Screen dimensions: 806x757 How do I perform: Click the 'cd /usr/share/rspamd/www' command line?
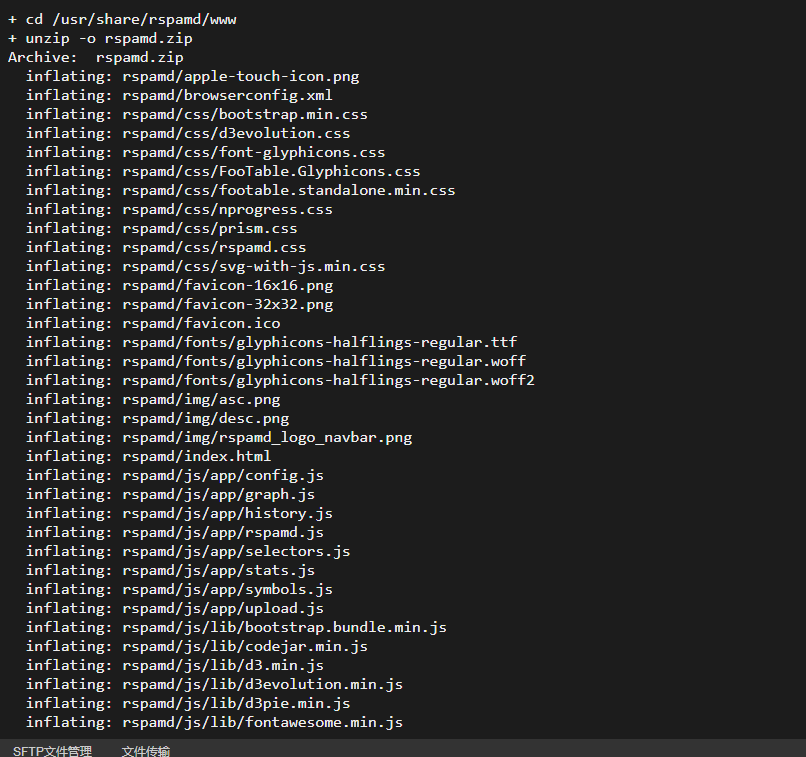pos(122,20)
